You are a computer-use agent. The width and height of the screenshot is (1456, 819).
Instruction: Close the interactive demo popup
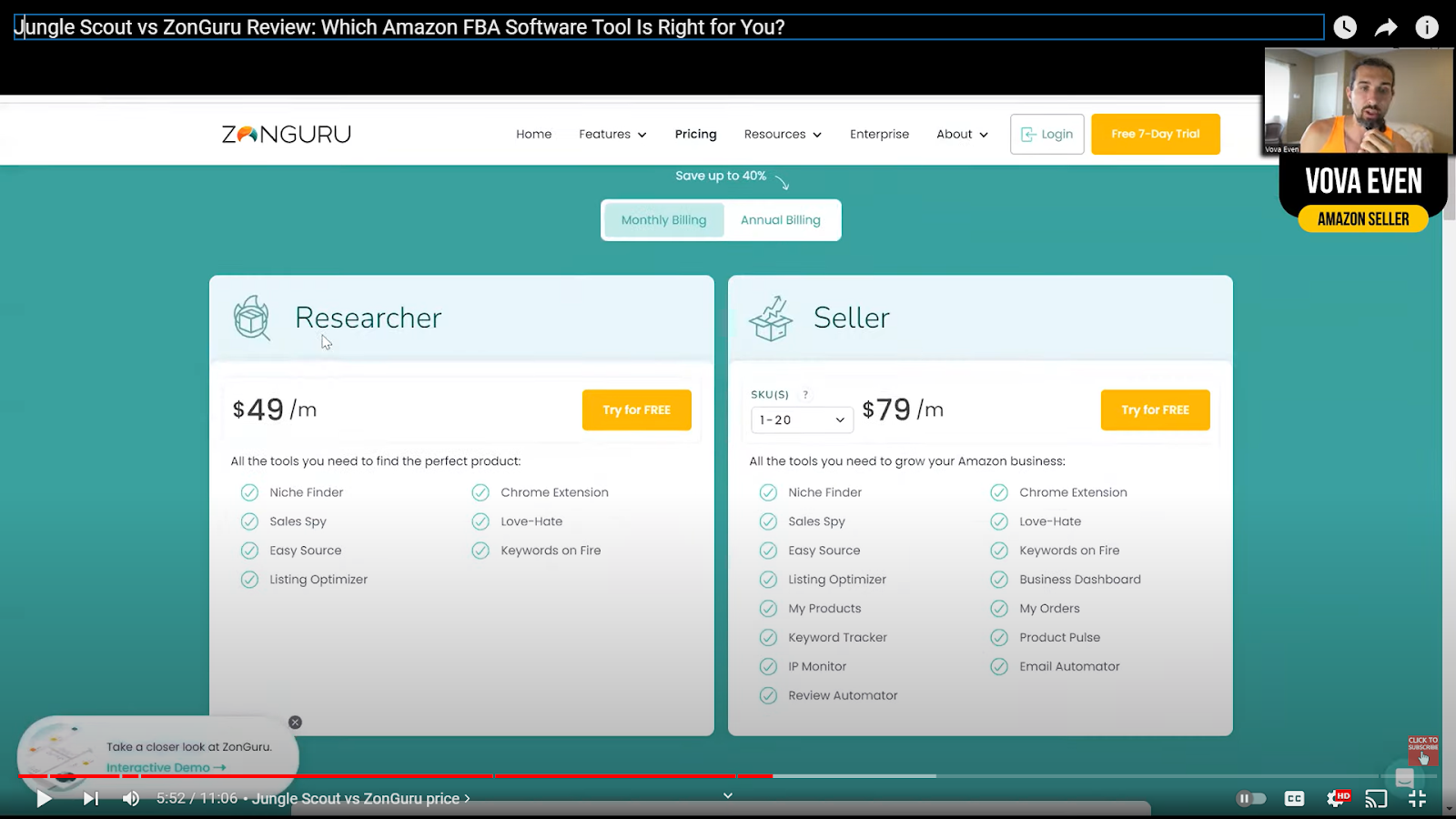295,723
